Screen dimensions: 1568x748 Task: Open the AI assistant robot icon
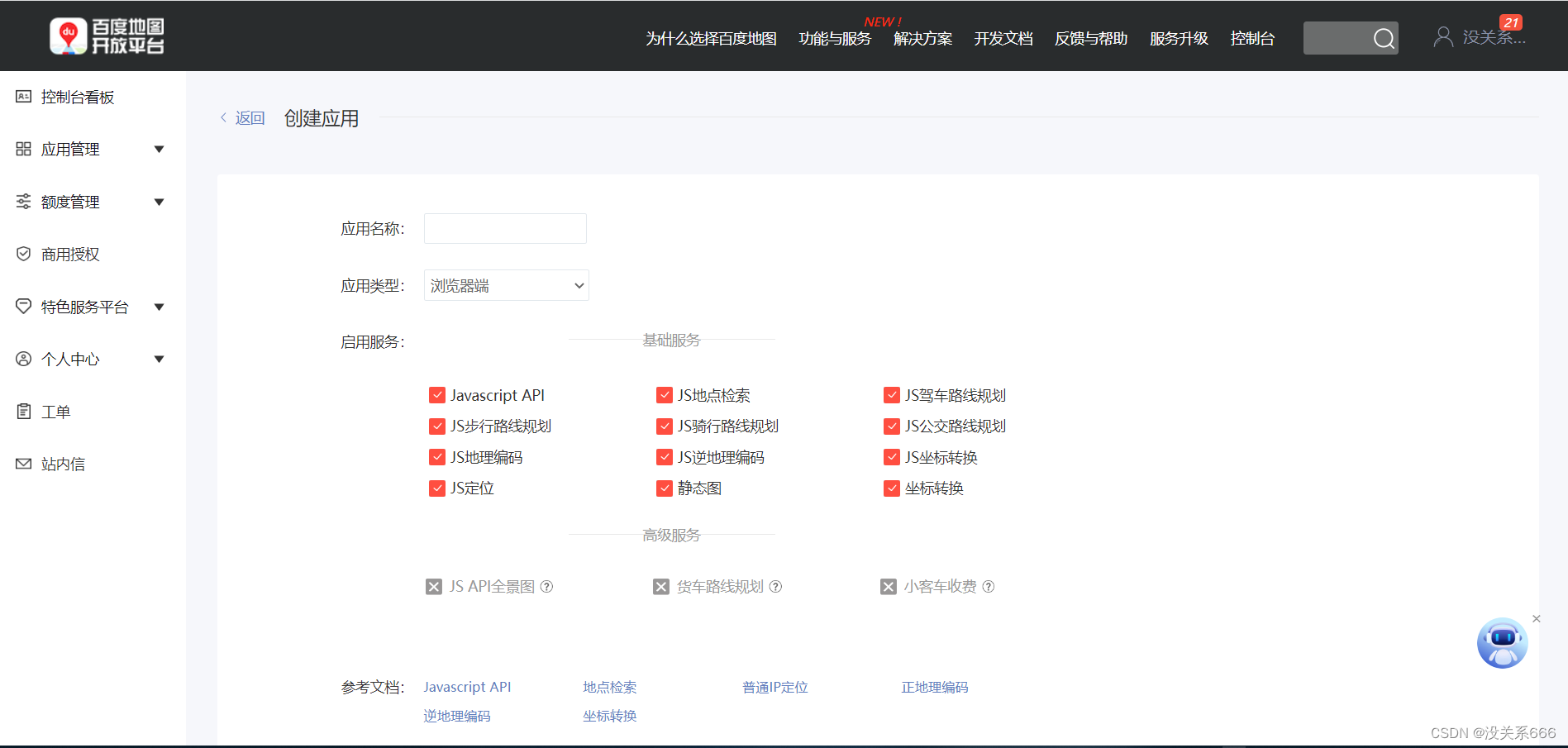click(x=1502, y=642)
